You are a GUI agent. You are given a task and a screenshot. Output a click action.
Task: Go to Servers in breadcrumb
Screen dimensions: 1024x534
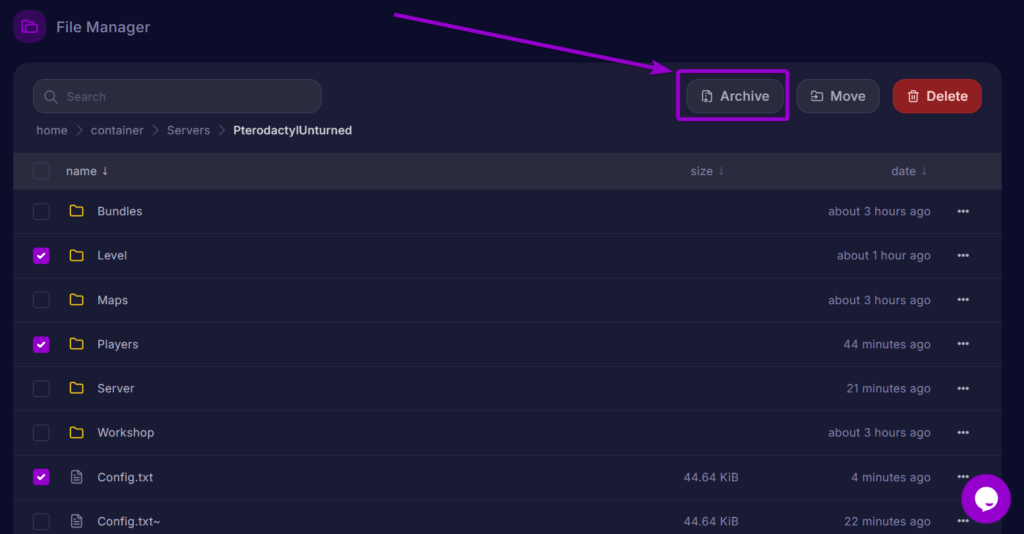[x=188, y=130]
